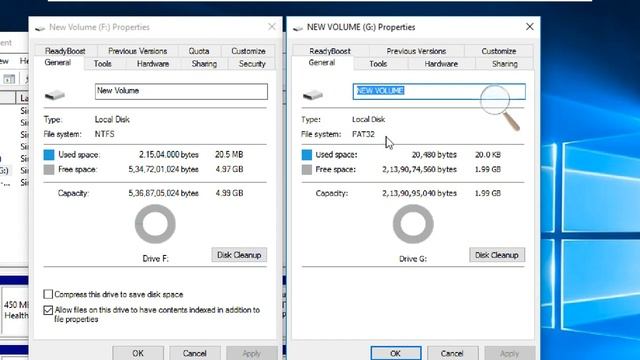Open Sharing tab in F: Properties
640x360 pixels.
(204, 64)
